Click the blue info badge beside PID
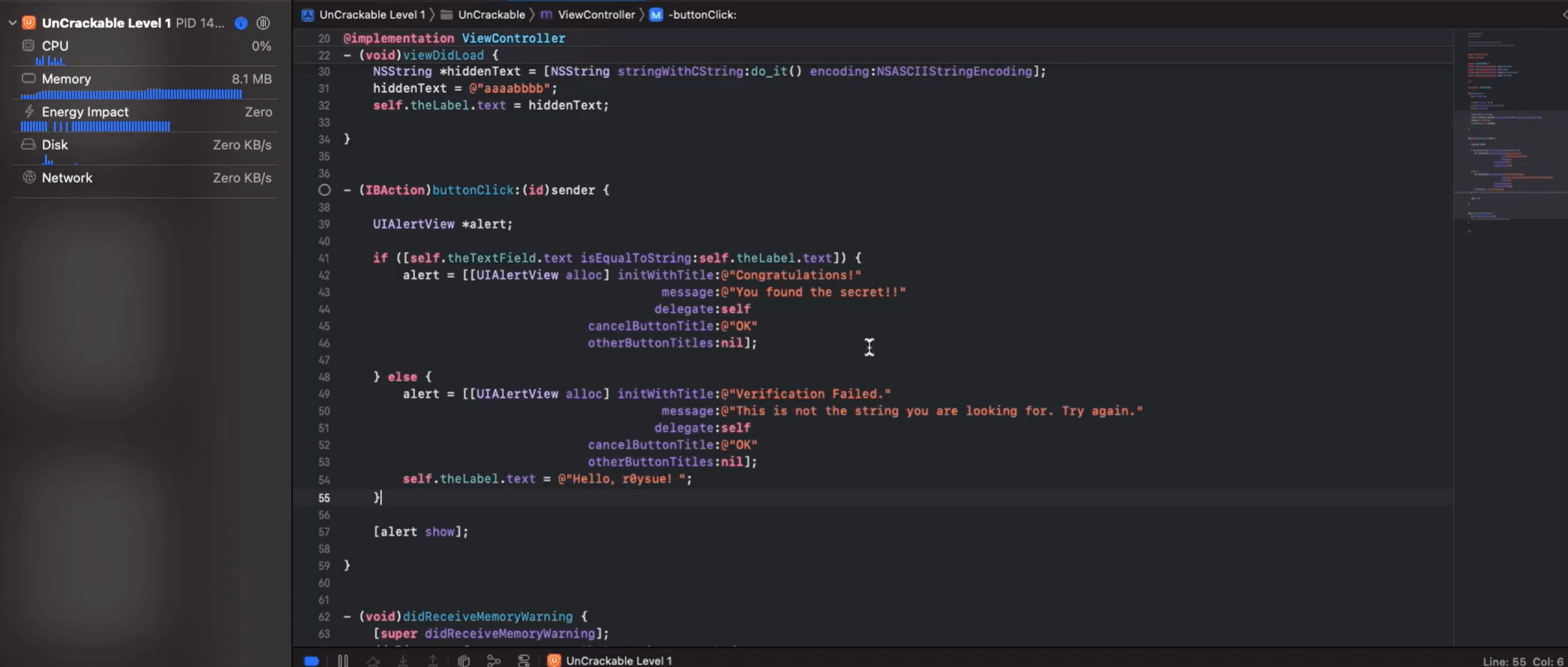 [241, 23]
